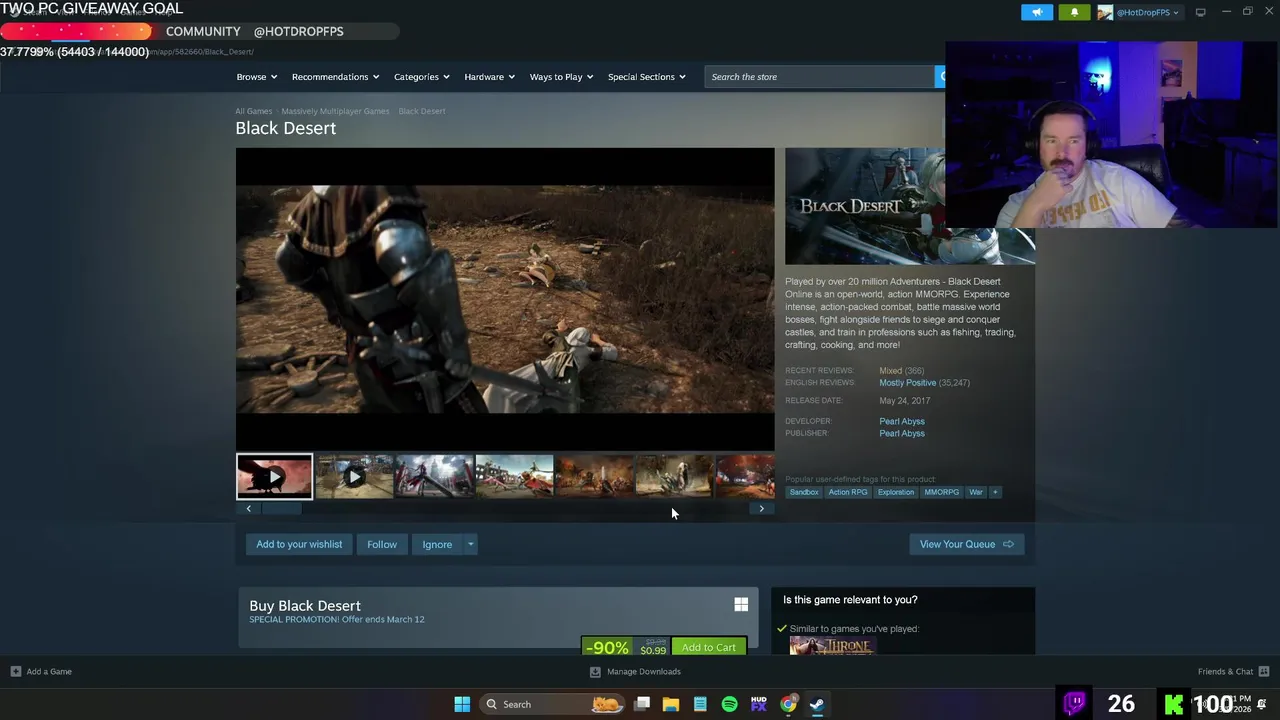1280x720 pixels.
Task: Click Black Desert breadcrumb link
Action: (x=422, y=111)
